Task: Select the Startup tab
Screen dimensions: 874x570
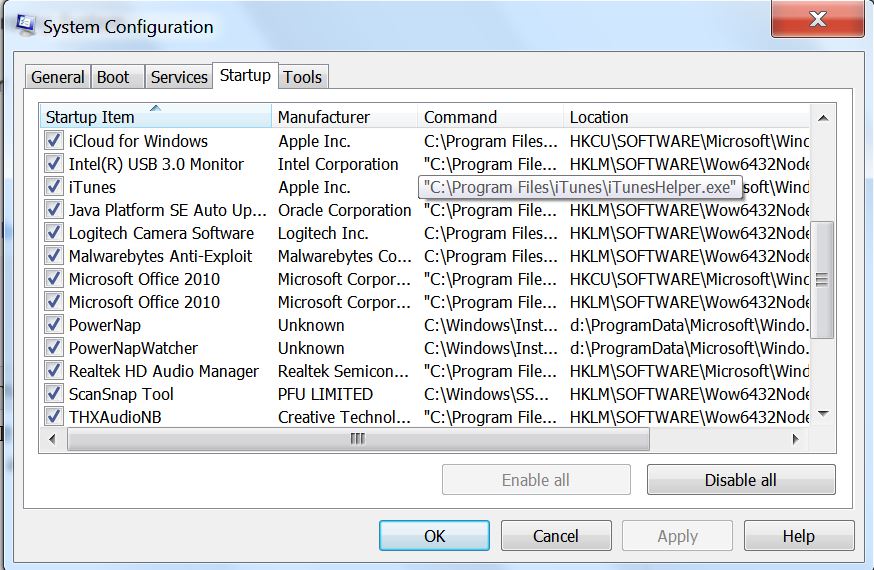Action: [245, 75]
